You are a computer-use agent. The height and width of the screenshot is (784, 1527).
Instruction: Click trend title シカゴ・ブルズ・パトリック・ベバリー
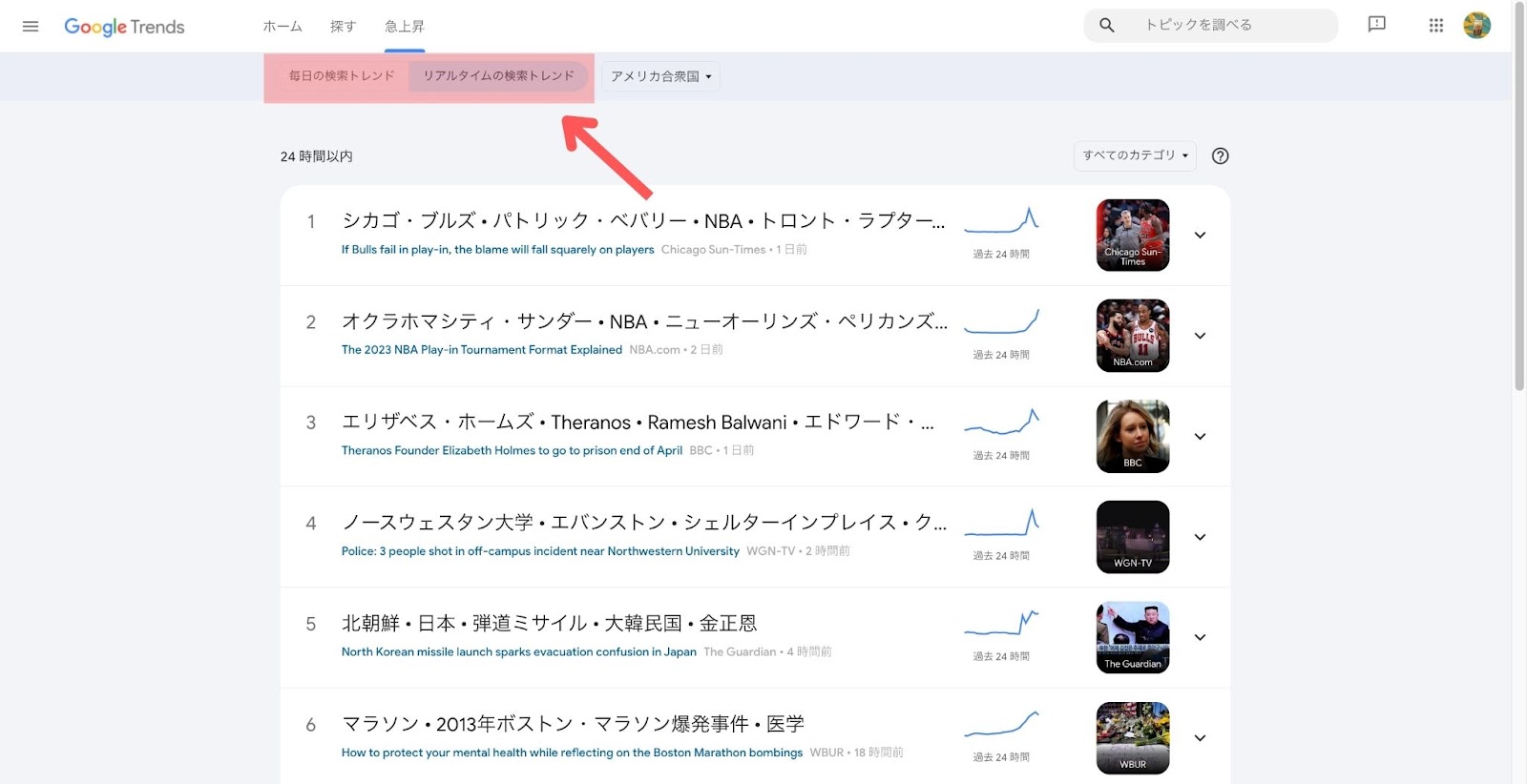point(644,221)
